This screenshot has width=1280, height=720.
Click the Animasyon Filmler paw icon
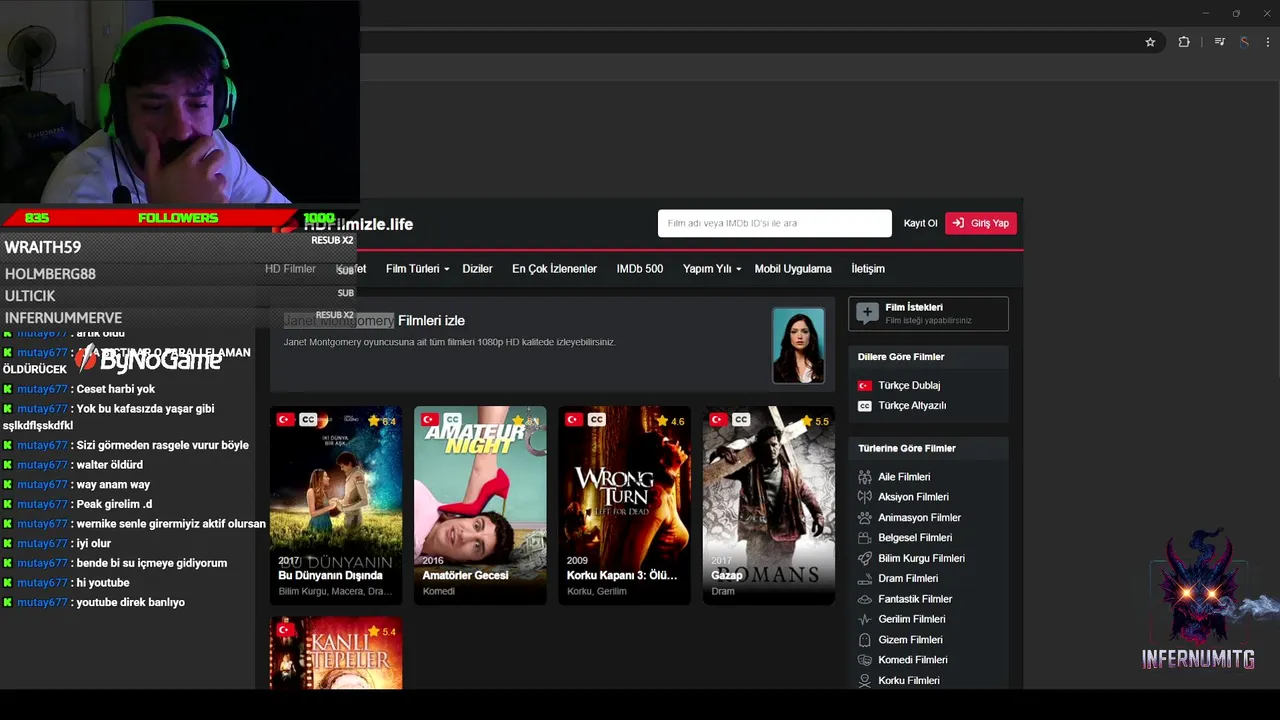[x=865, y=518]
